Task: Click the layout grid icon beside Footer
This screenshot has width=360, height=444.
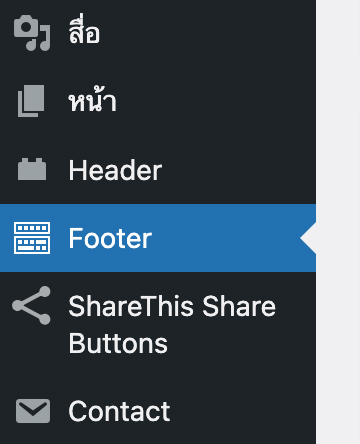Action: pos(32,238)
